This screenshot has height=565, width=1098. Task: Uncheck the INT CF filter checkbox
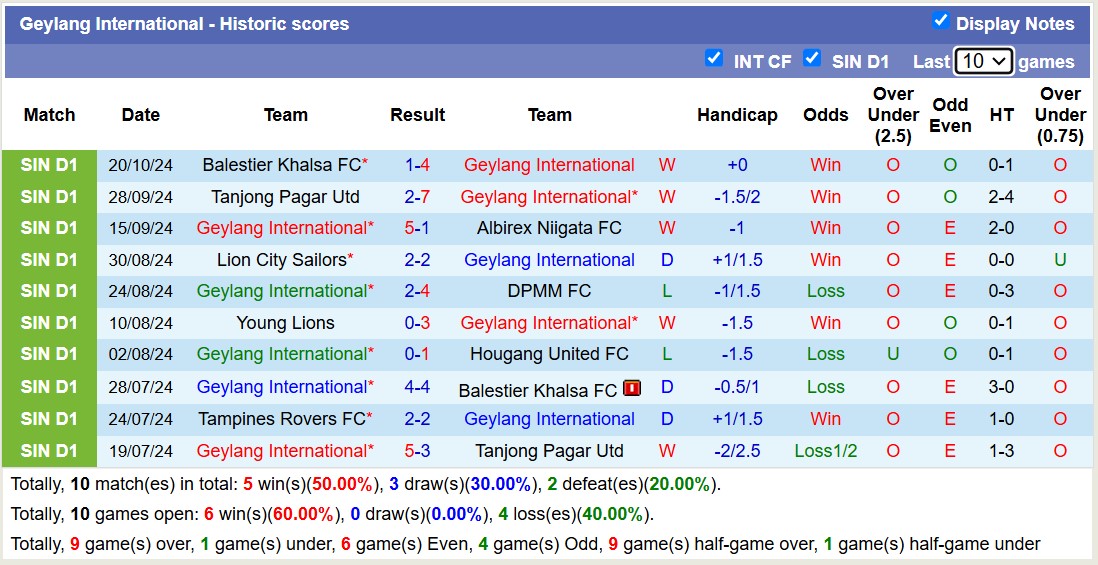[x=713, y=58]
